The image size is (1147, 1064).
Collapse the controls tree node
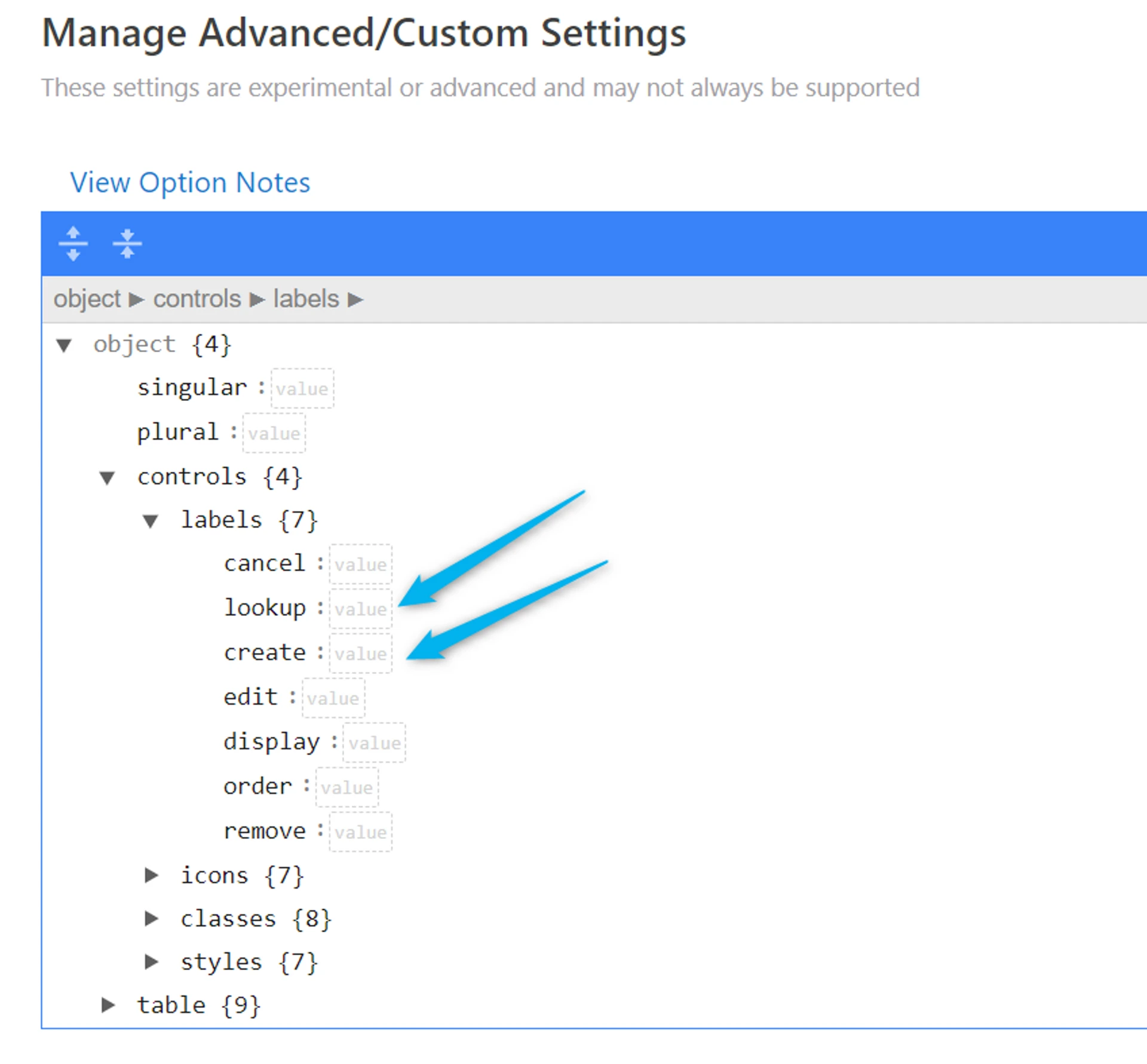pos(108,477)
